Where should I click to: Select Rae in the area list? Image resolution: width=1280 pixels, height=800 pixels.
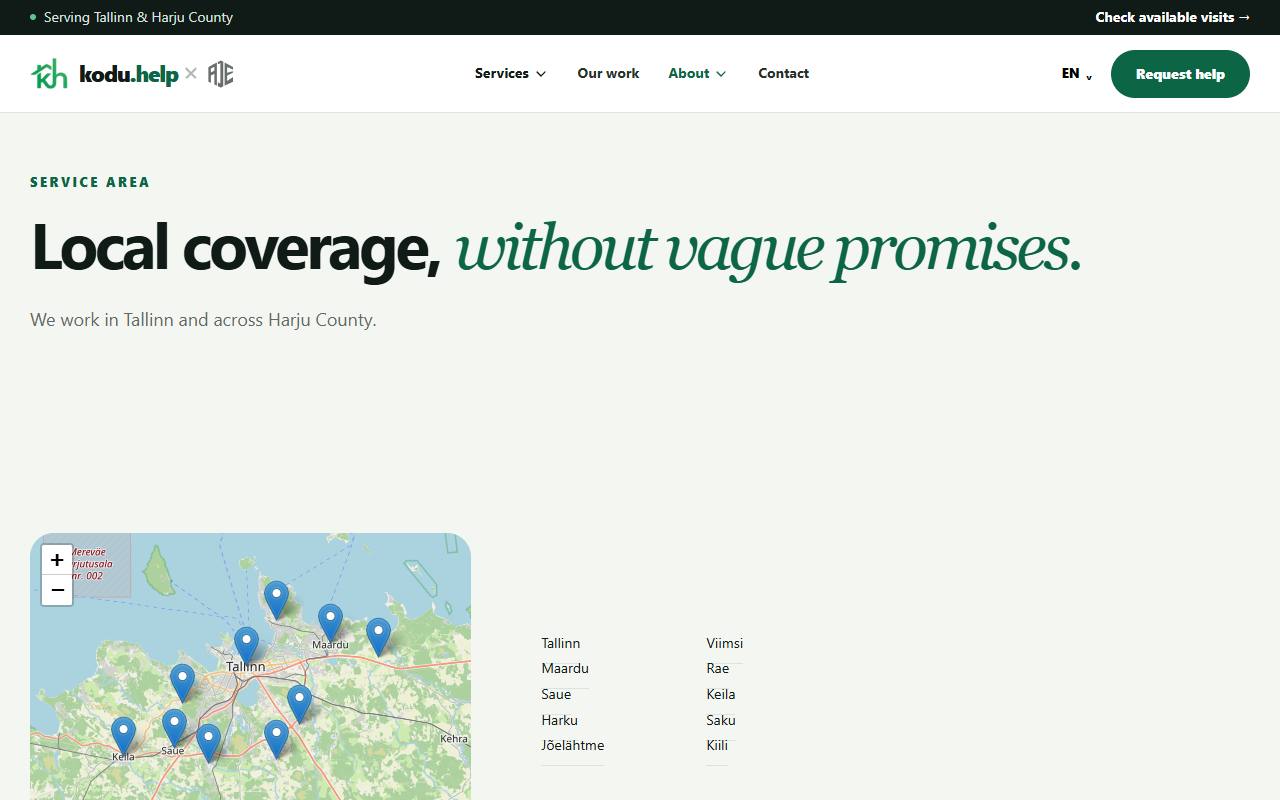coord(718,668)
